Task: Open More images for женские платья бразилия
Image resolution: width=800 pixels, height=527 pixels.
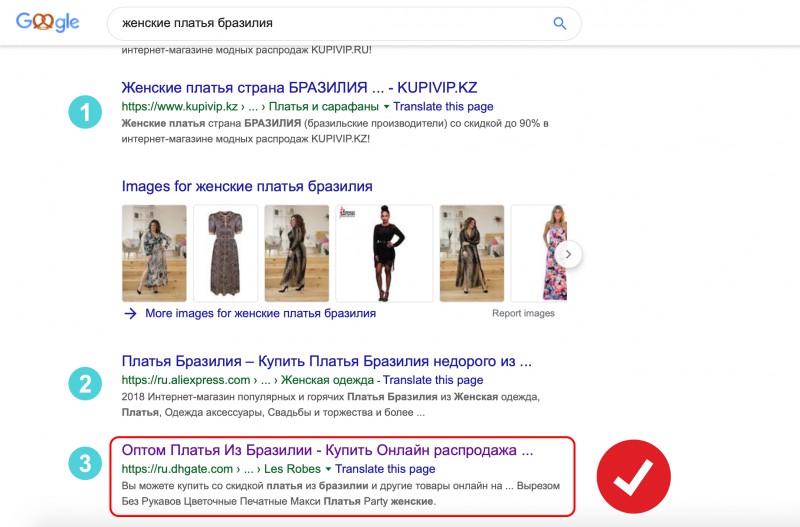Action: coord(260,313)
